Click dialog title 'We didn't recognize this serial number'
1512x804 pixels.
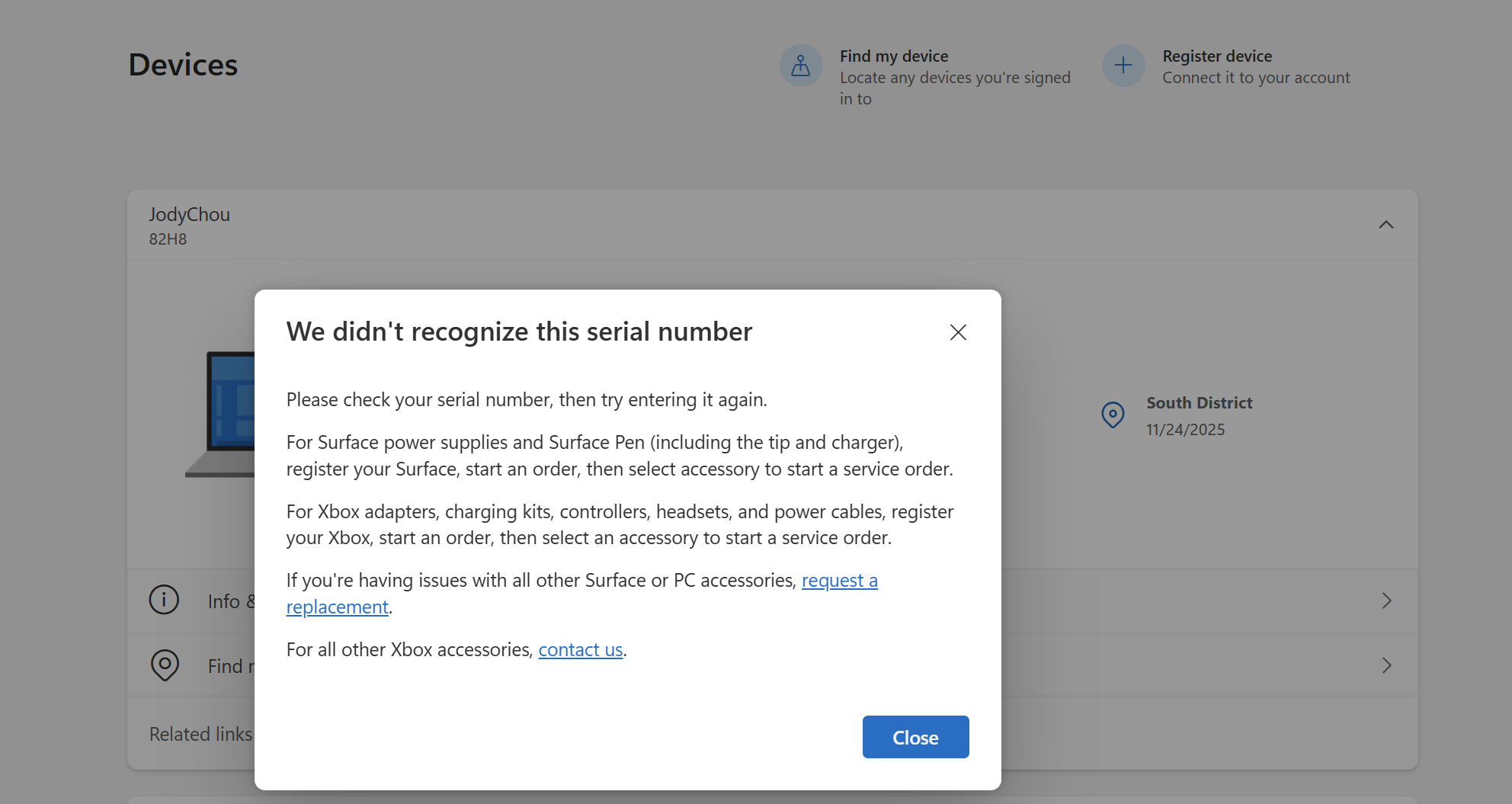(519, 332)
